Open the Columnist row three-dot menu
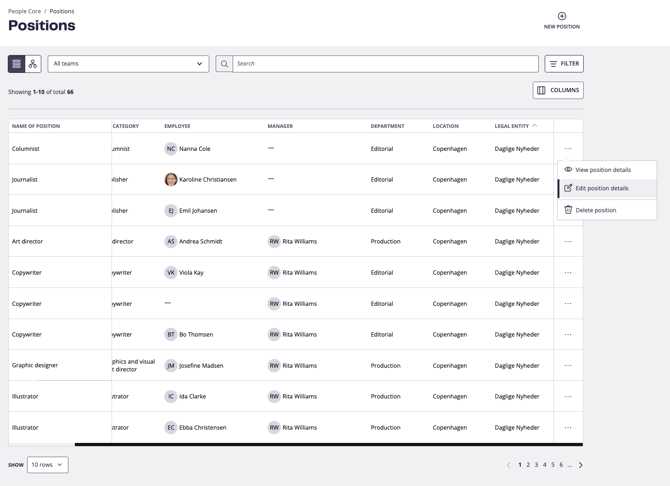 point(568,149)
